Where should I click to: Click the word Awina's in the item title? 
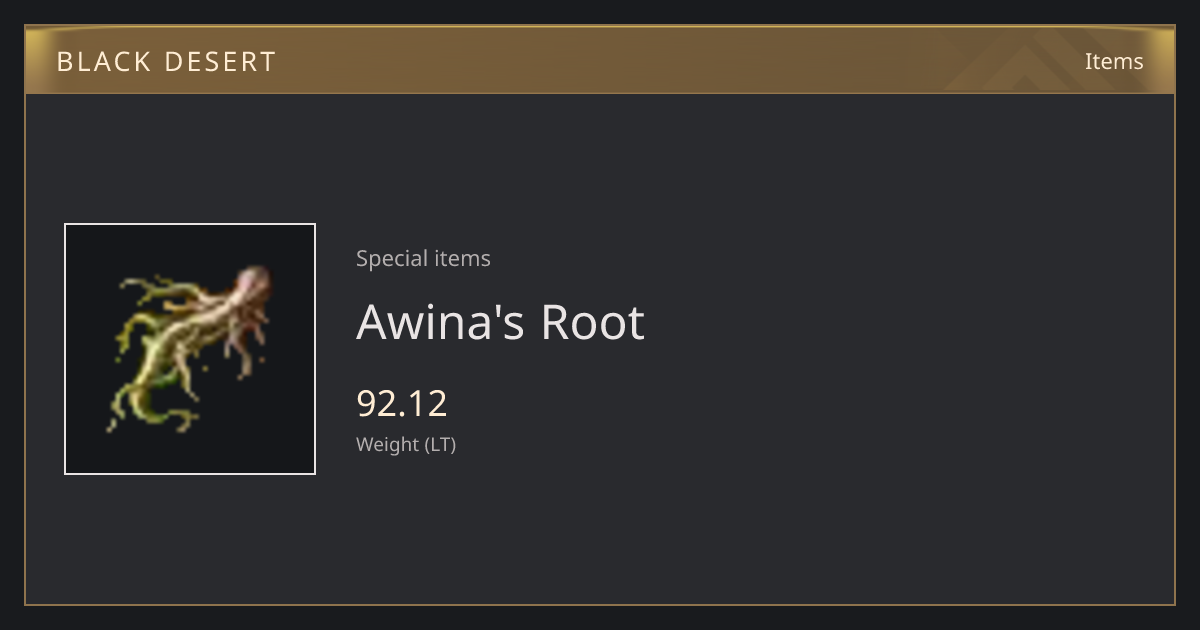440,322
